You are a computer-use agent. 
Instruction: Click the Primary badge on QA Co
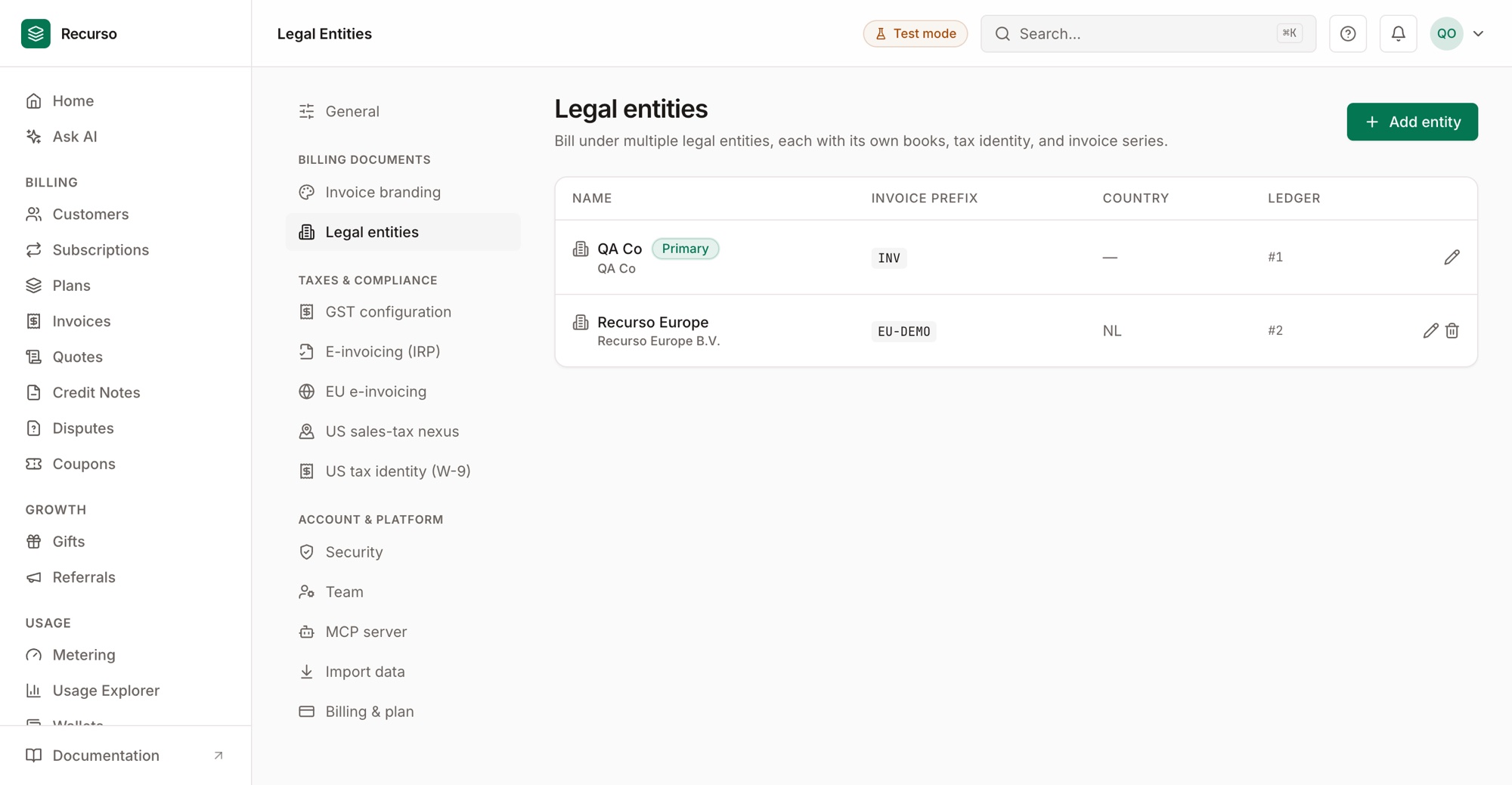685,249
